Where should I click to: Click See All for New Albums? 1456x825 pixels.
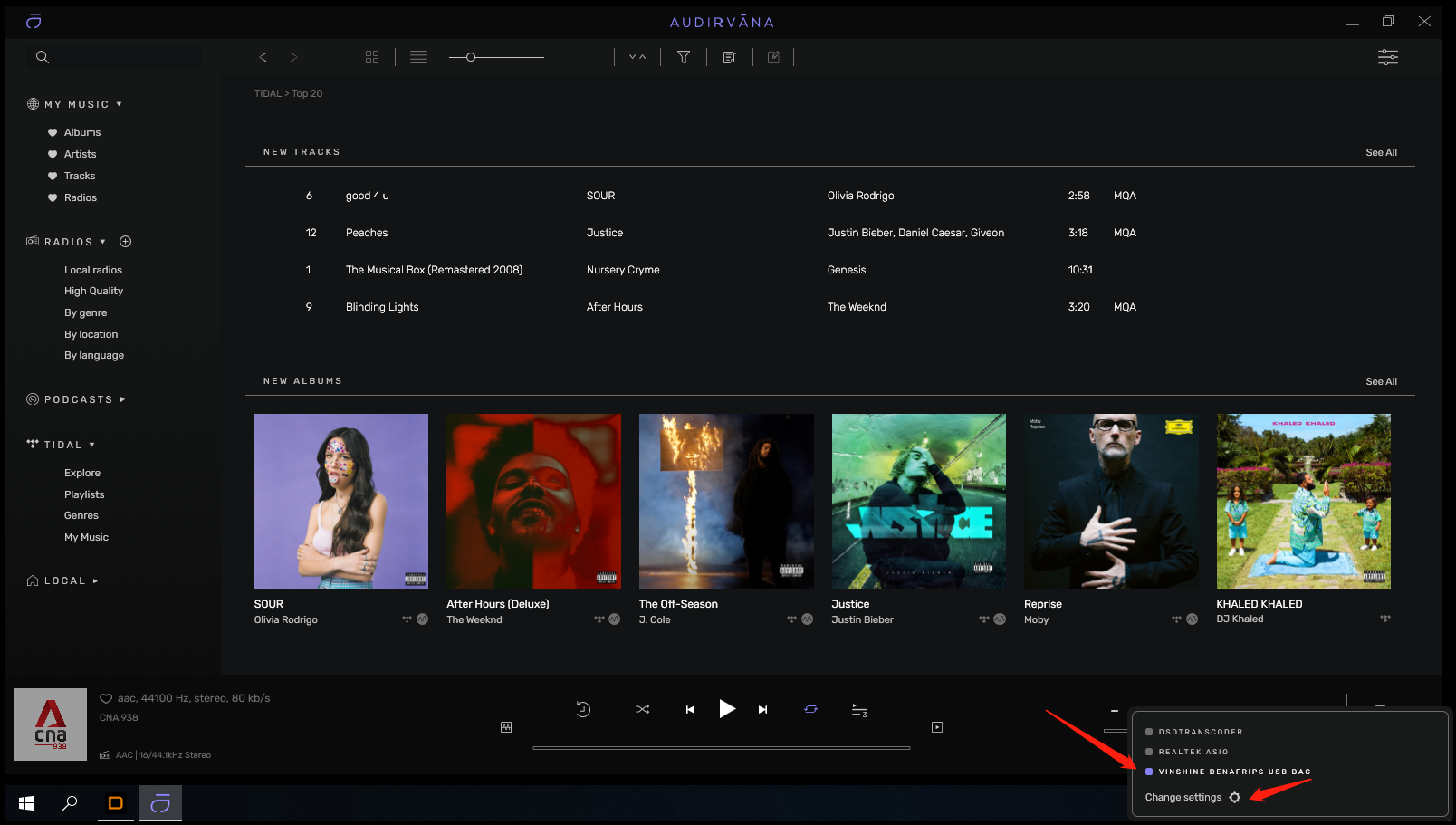1381,381
